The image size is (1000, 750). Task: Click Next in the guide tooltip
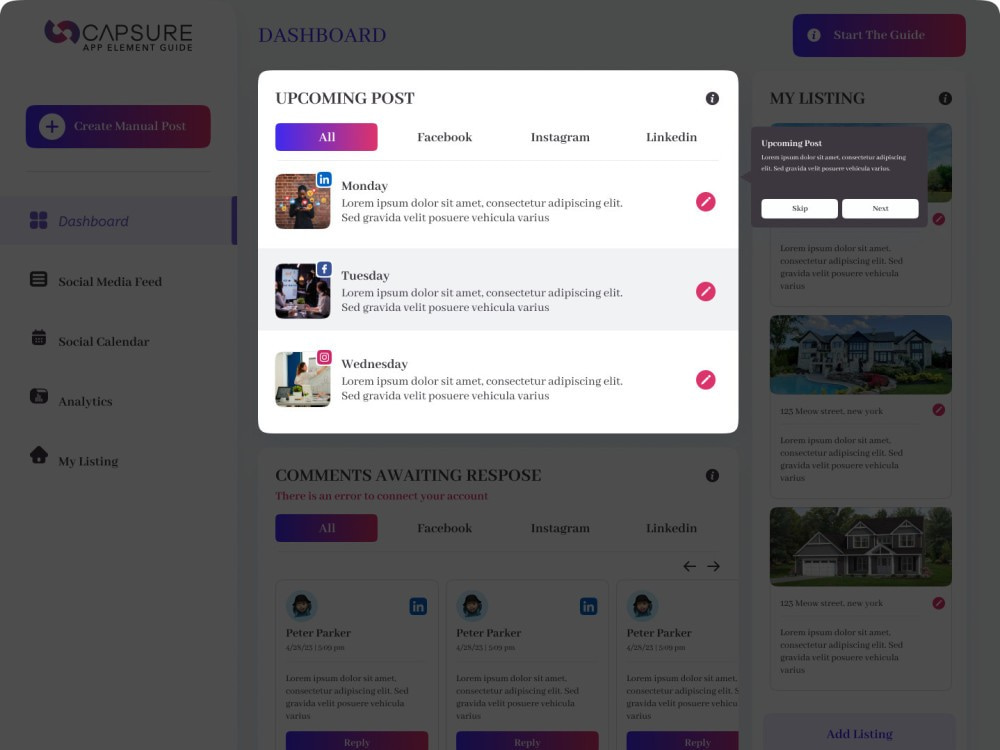(x=880, y=209)
